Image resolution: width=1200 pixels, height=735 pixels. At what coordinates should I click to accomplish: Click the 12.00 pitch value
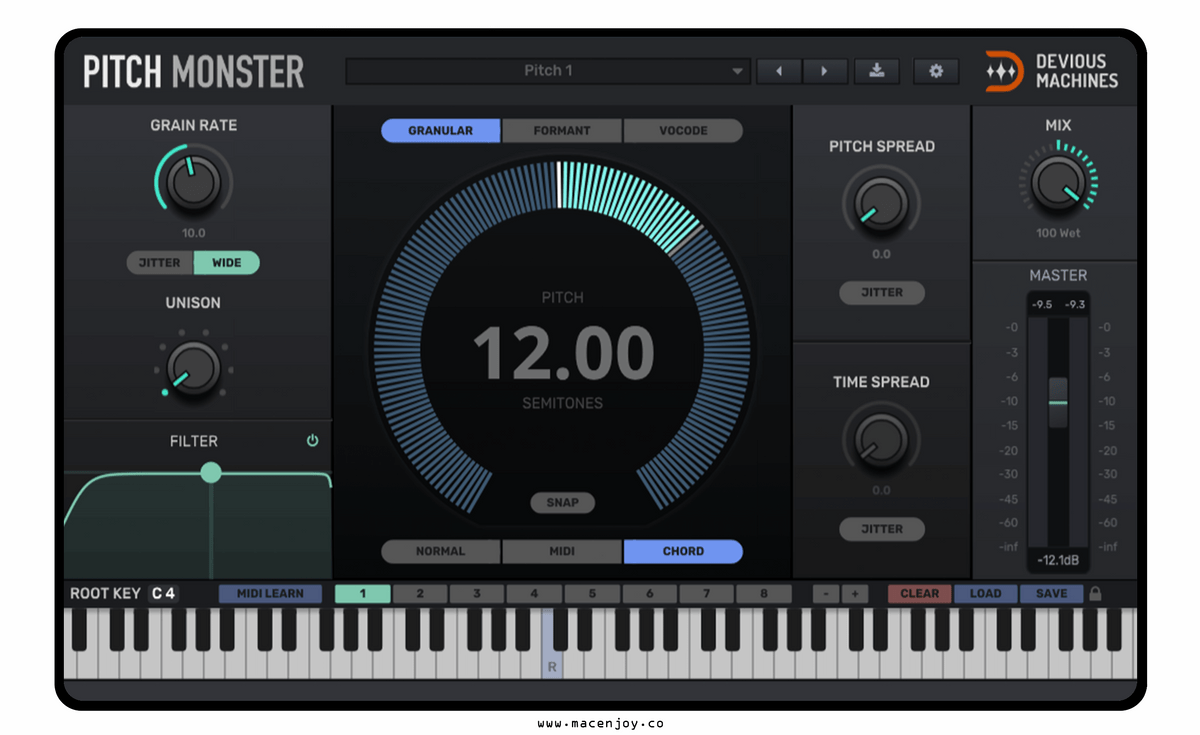click(562, 352)
